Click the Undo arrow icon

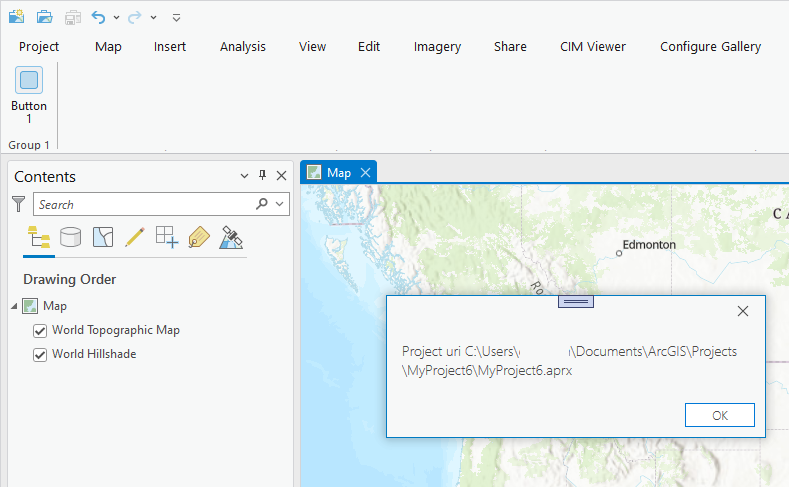click(x=98, y=17)
